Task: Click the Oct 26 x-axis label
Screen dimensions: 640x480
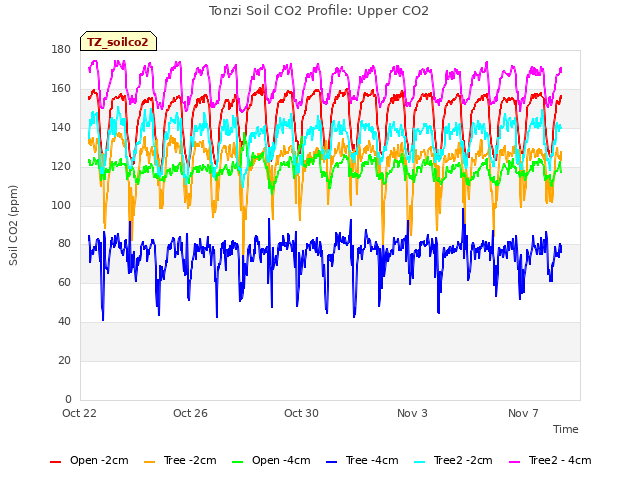Action: (190, 413)
